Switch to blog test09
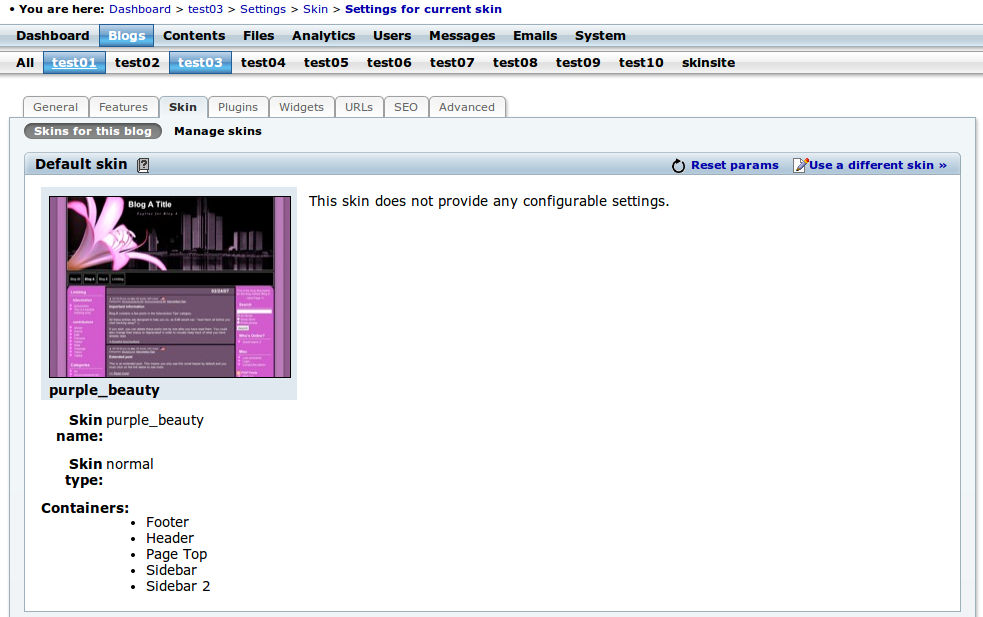The width and height of the screenshot is (983, 617). coord(578,63)
